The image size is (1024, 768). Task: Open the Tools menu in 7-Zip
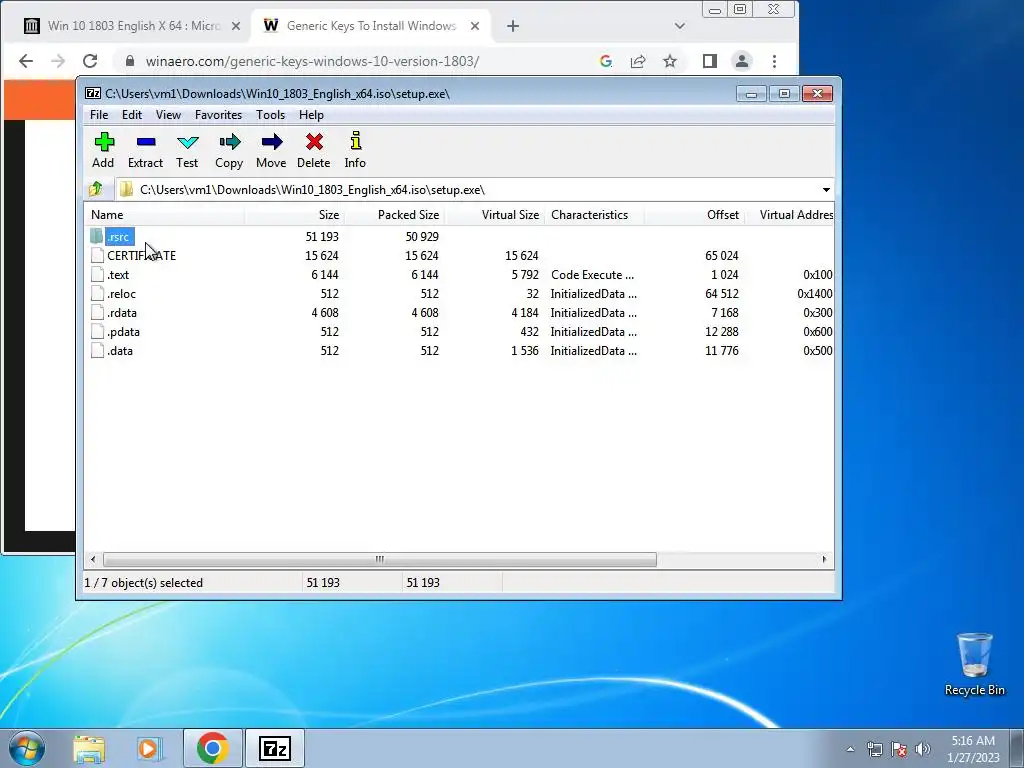tap(270, 115)
